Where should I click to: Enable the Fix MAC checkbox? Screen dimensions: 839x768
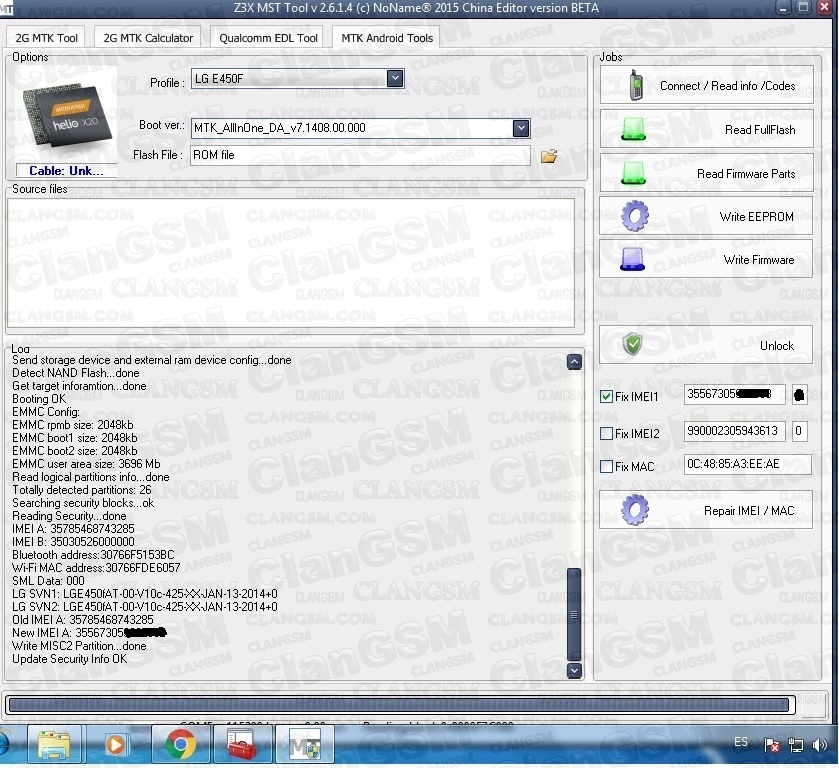(x=606, y=467)
